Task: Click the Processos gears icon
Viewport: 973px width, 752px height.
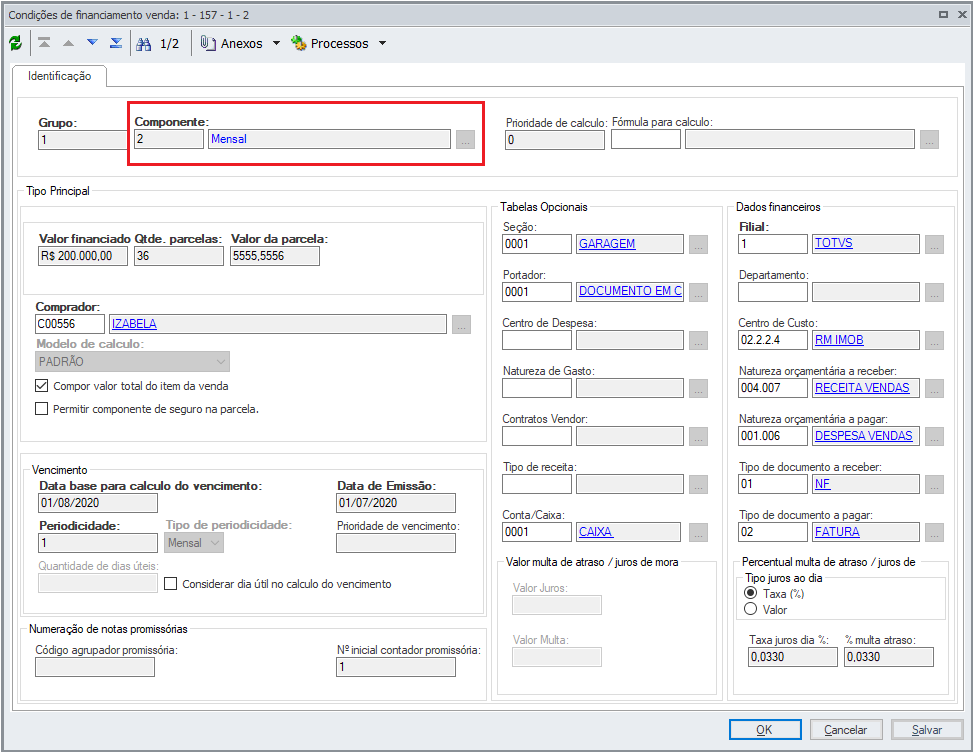Action: 299,43
